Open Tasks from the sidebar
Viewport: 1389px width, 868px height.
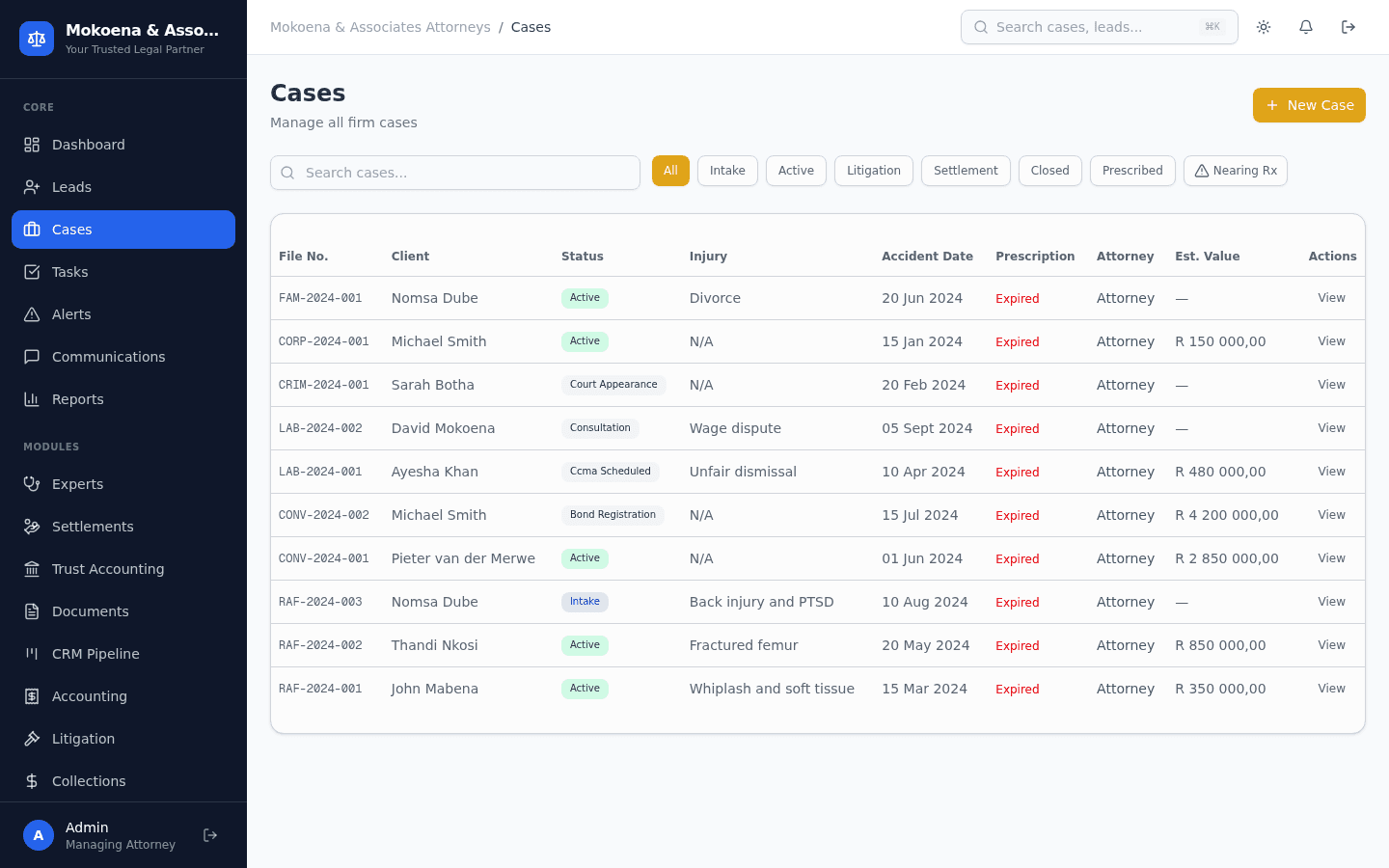(x=123, y=272)
